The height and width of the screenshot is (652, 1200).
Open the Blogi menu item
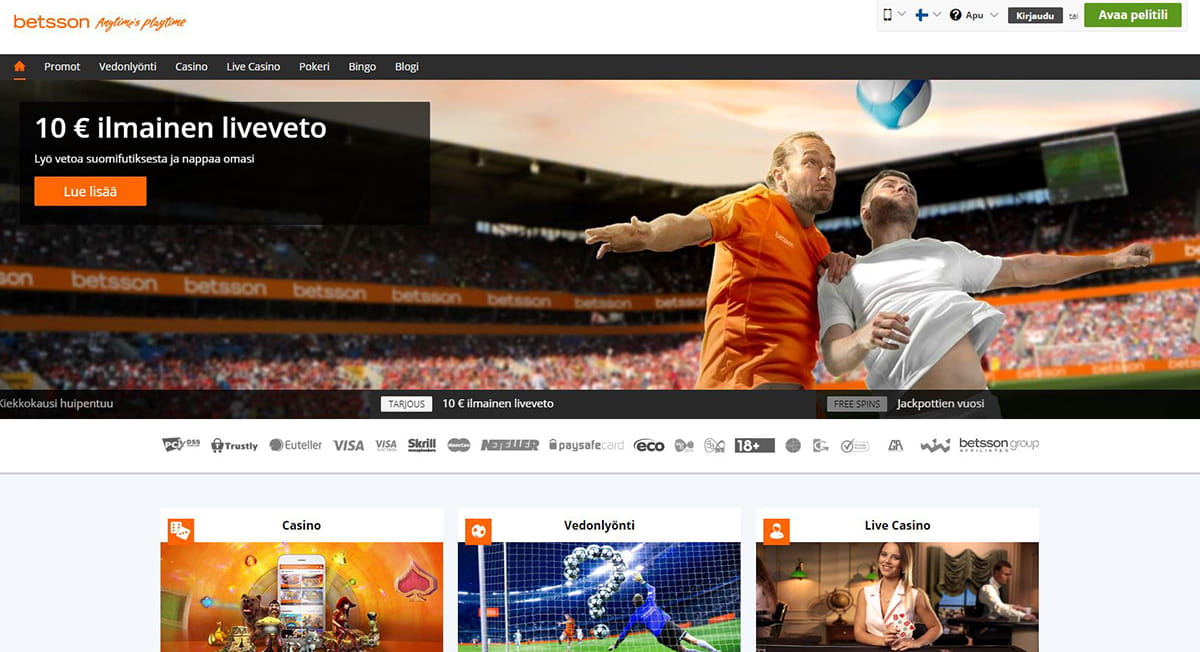407,67
